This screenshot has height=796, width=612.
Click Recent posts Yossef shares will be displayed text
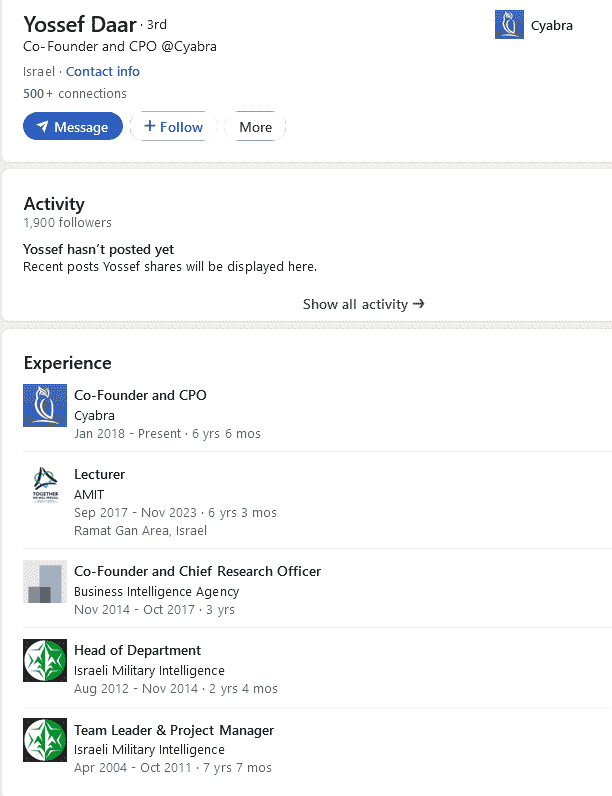170,267
